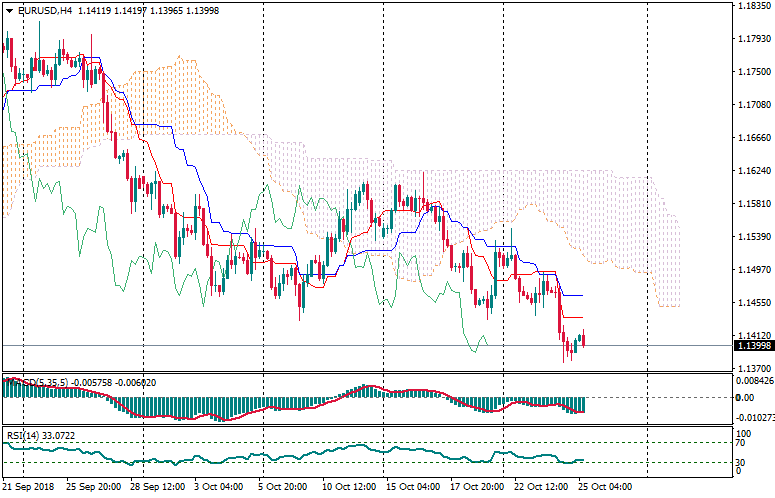Image resolution: width=775 pixels, height=498 pixels.
Task: Select the 10 Oct 12:00 time label
Action: pyautogui.click(x=347, y=487)
